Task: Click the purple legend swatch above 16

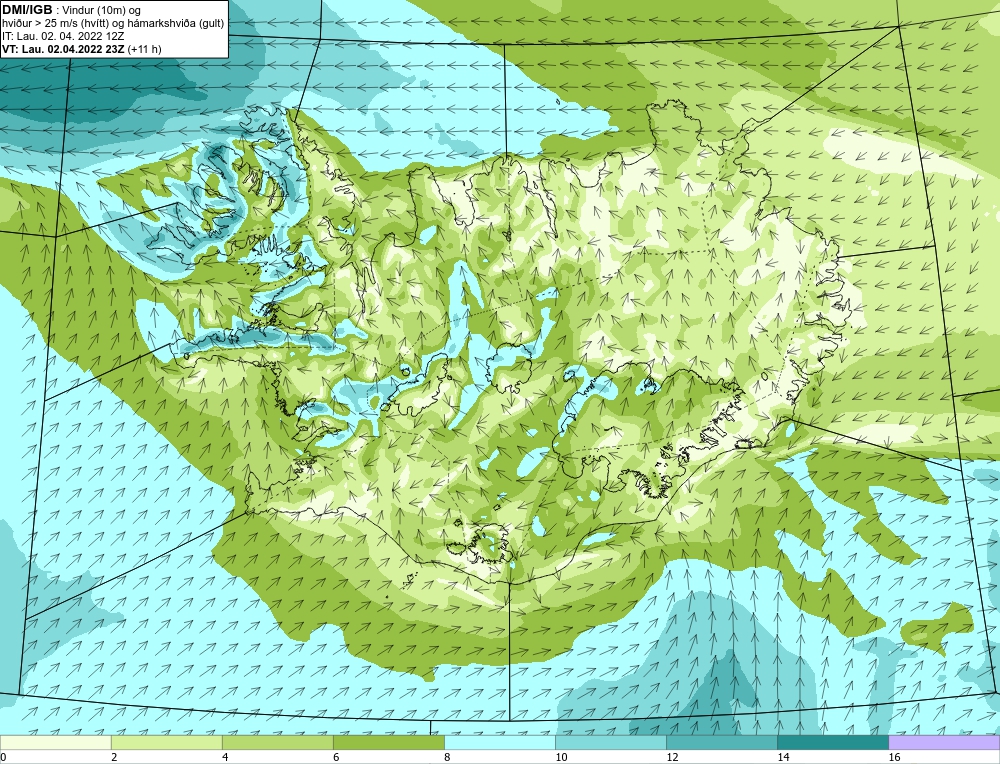Action: [944, 742]
